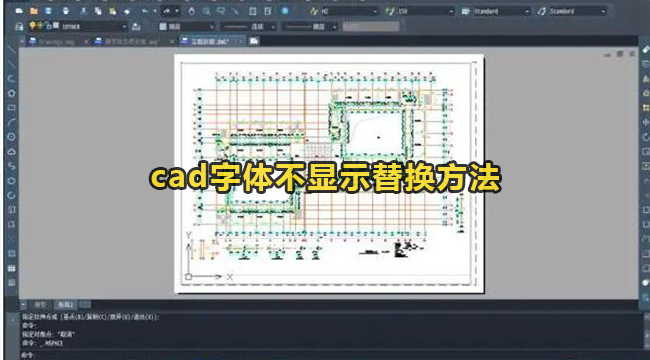Activate the Pan hand tool

click(x=191, y=11)
